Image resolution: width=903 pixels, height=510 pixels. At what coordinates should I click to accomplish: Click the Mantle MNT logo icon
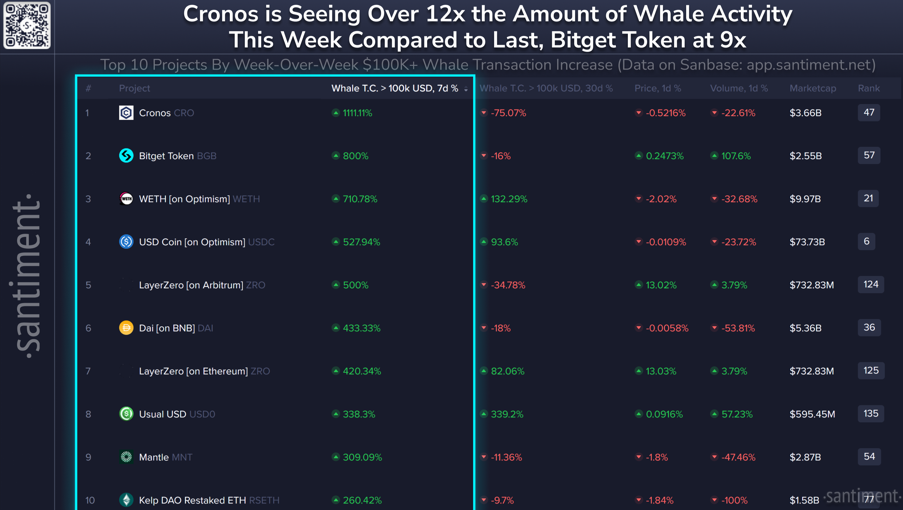click(x=126, y=457)
